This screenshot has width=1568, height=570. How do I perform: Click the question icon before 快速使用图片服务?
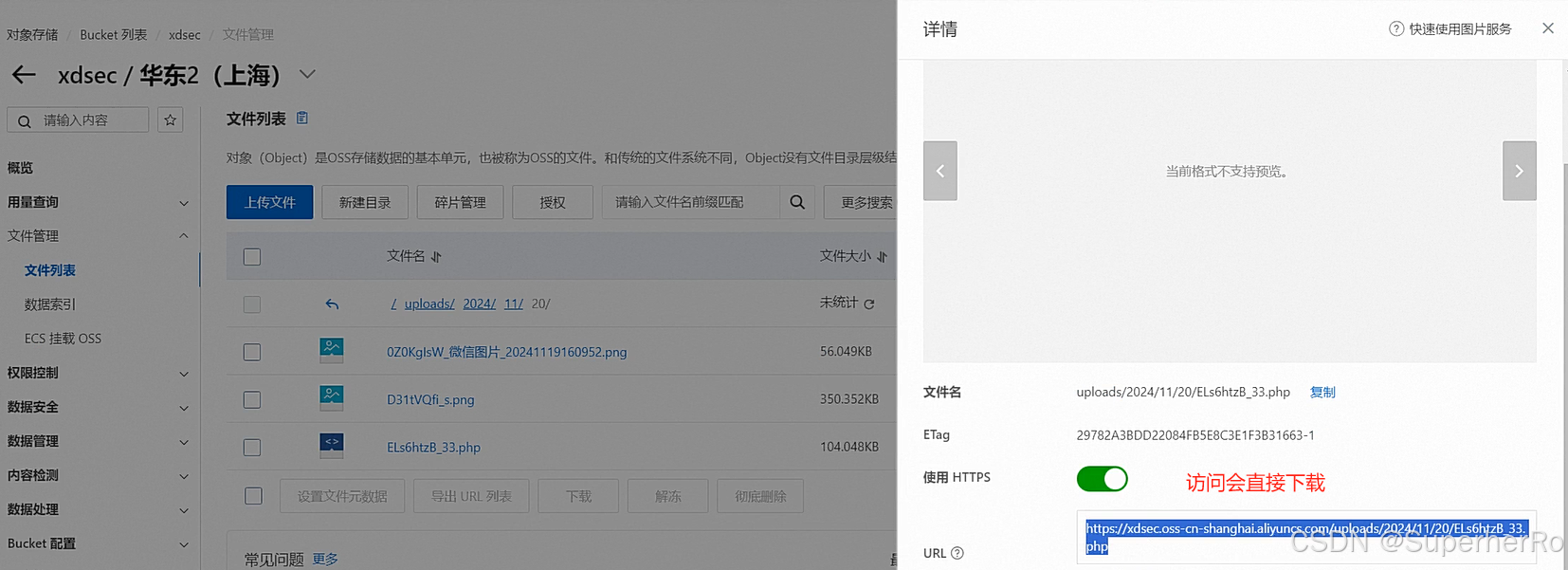(x=1396, y=28)
